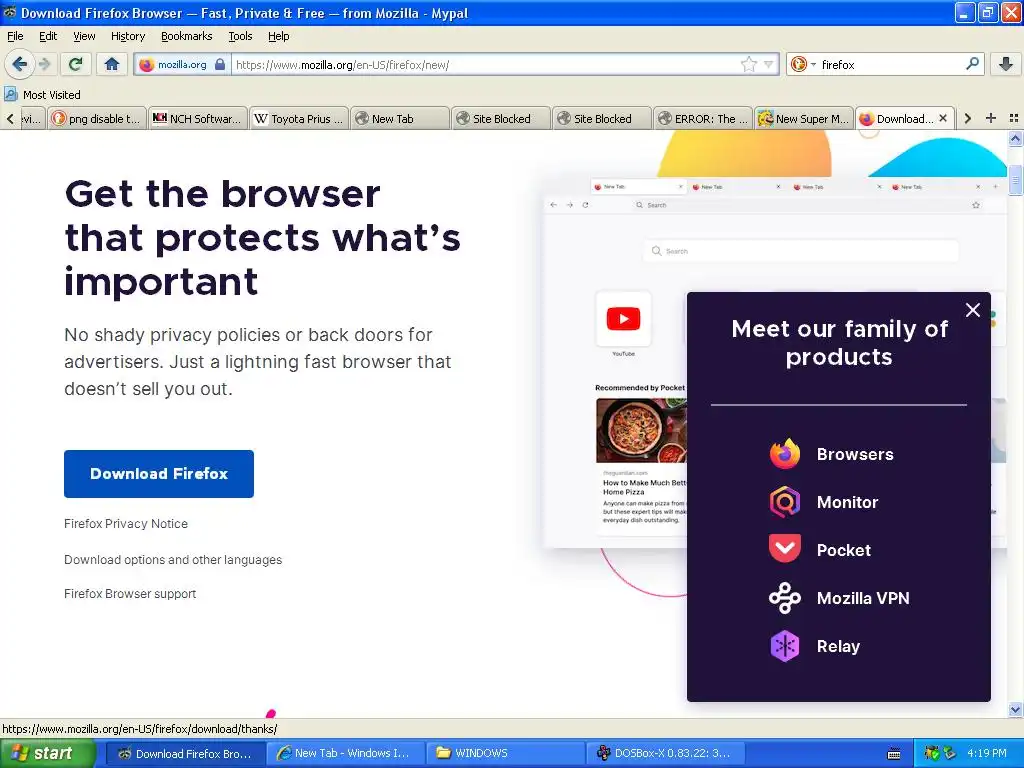Close the Download tab
The width and height of the screenshot is (1024, 768).
tap(942, 118)
